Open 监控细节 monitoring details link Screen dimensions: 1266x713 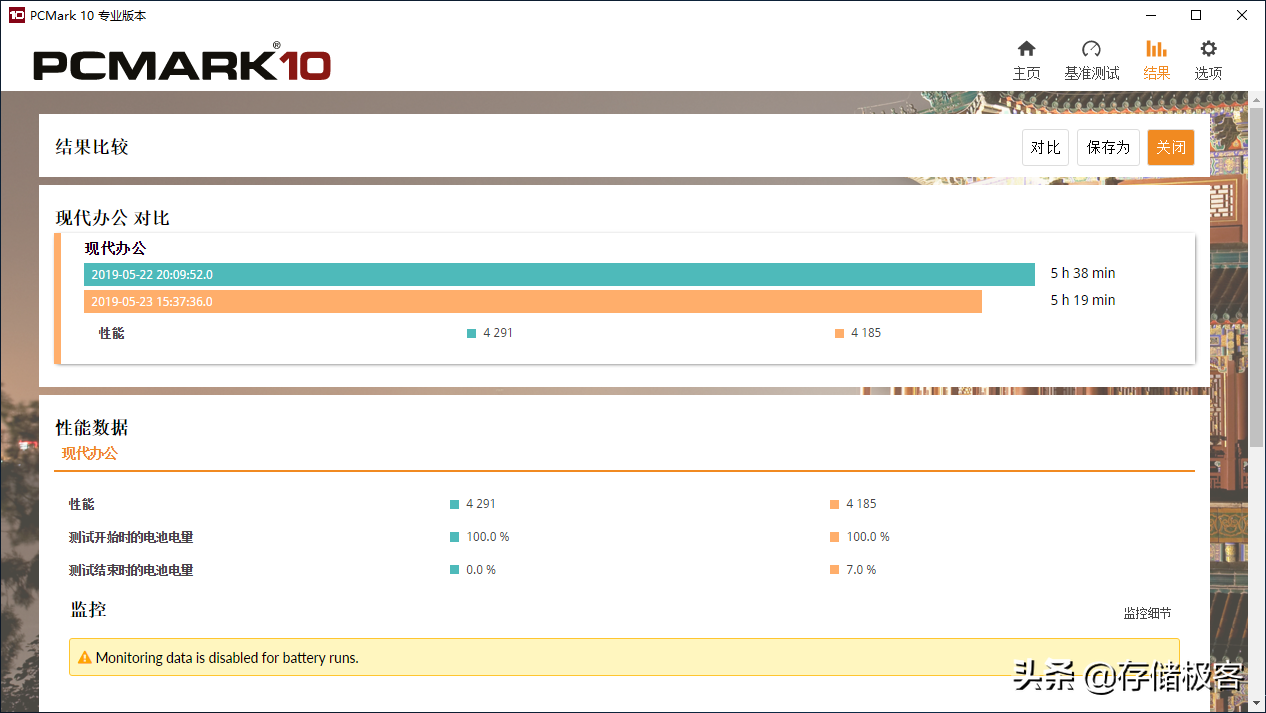pyautogui.click(x=1147, y=613)
